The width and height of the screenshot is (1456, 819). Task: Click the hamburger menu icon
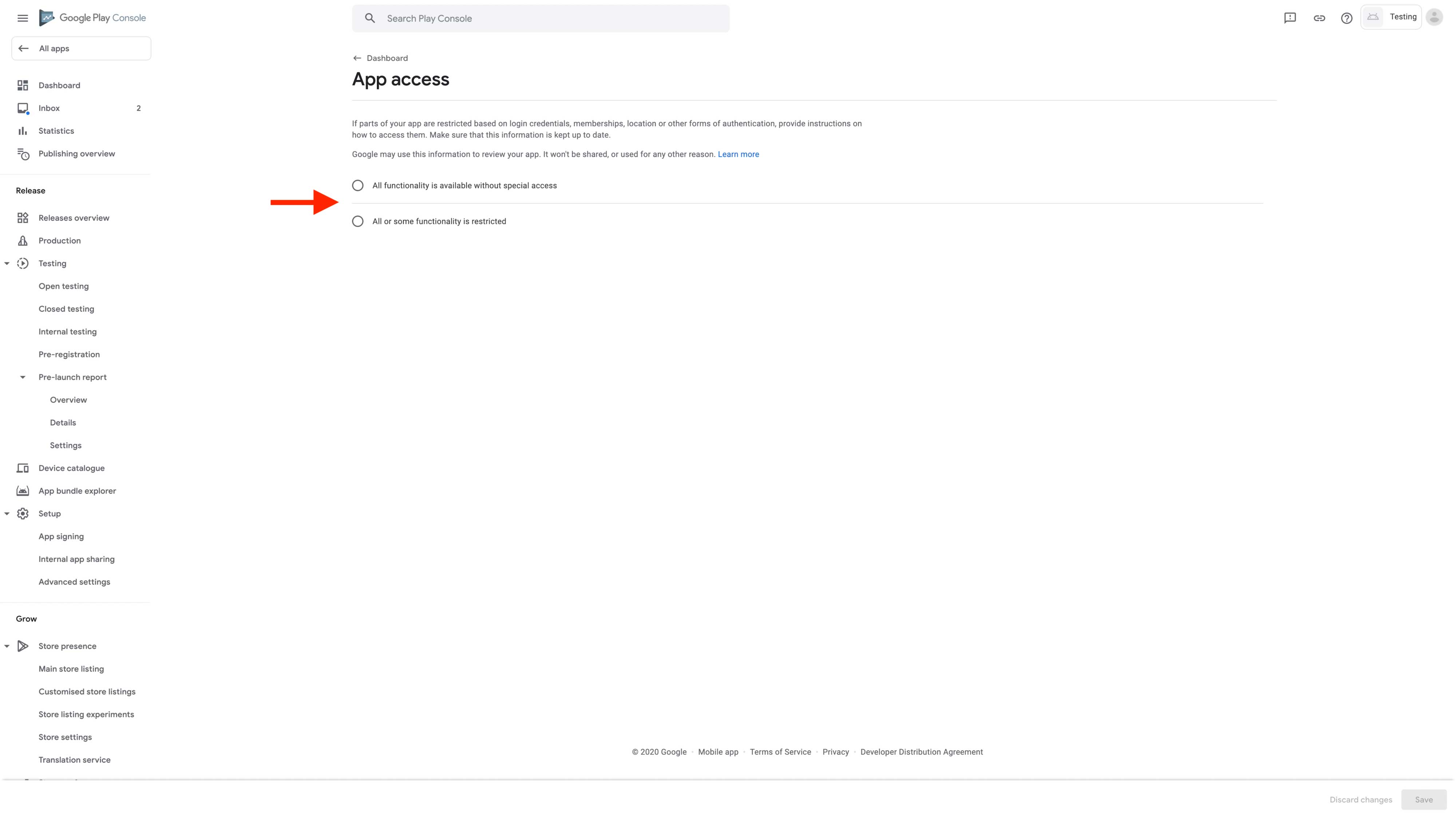[23, 18]
